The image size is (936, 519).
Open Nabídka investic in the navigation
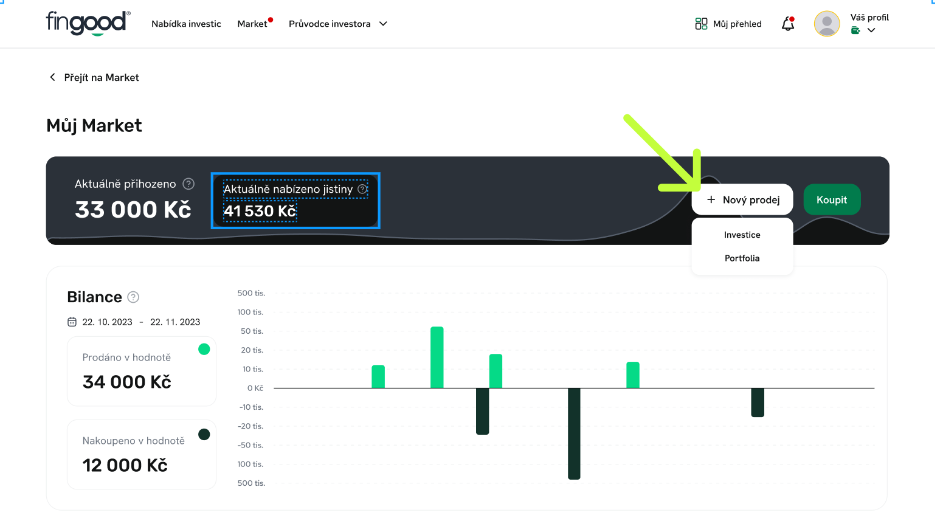point(186,24)
